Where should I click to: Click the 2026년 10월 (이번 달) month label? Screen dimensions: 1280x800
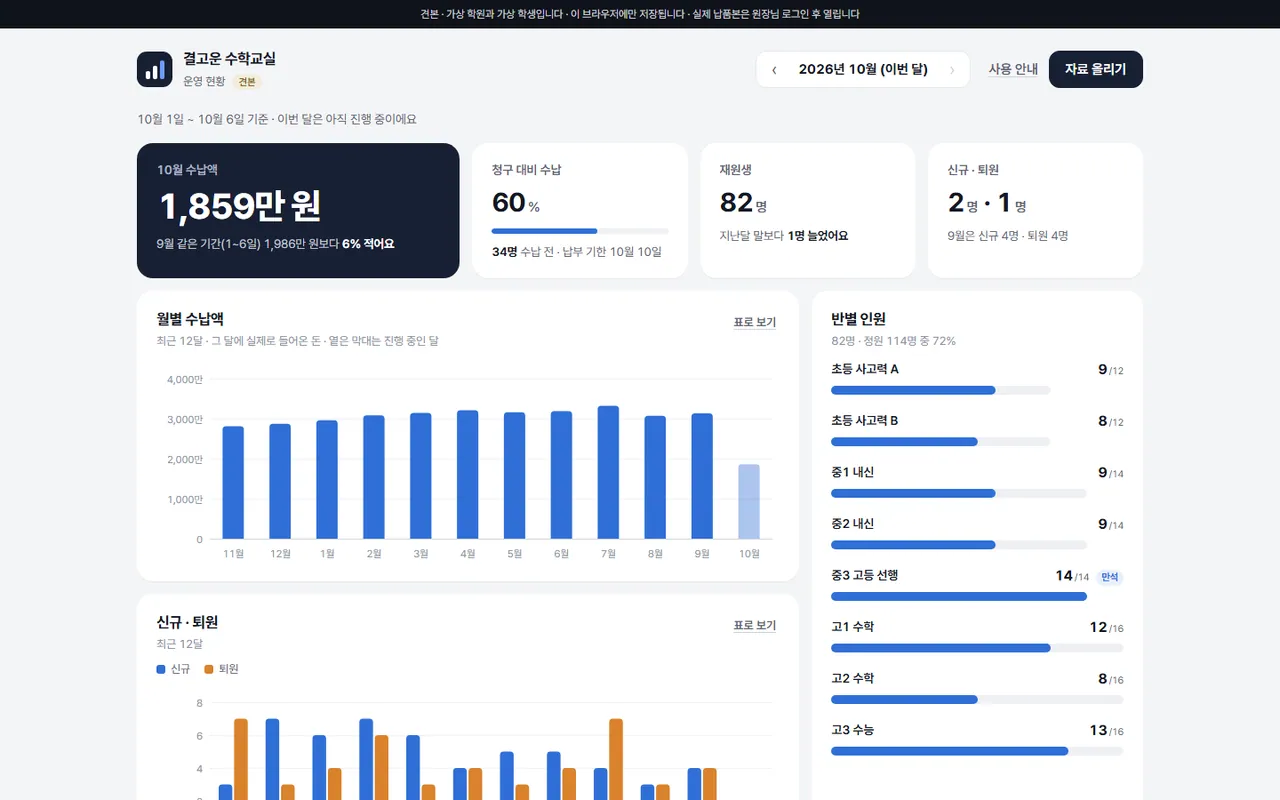(863, 69)
